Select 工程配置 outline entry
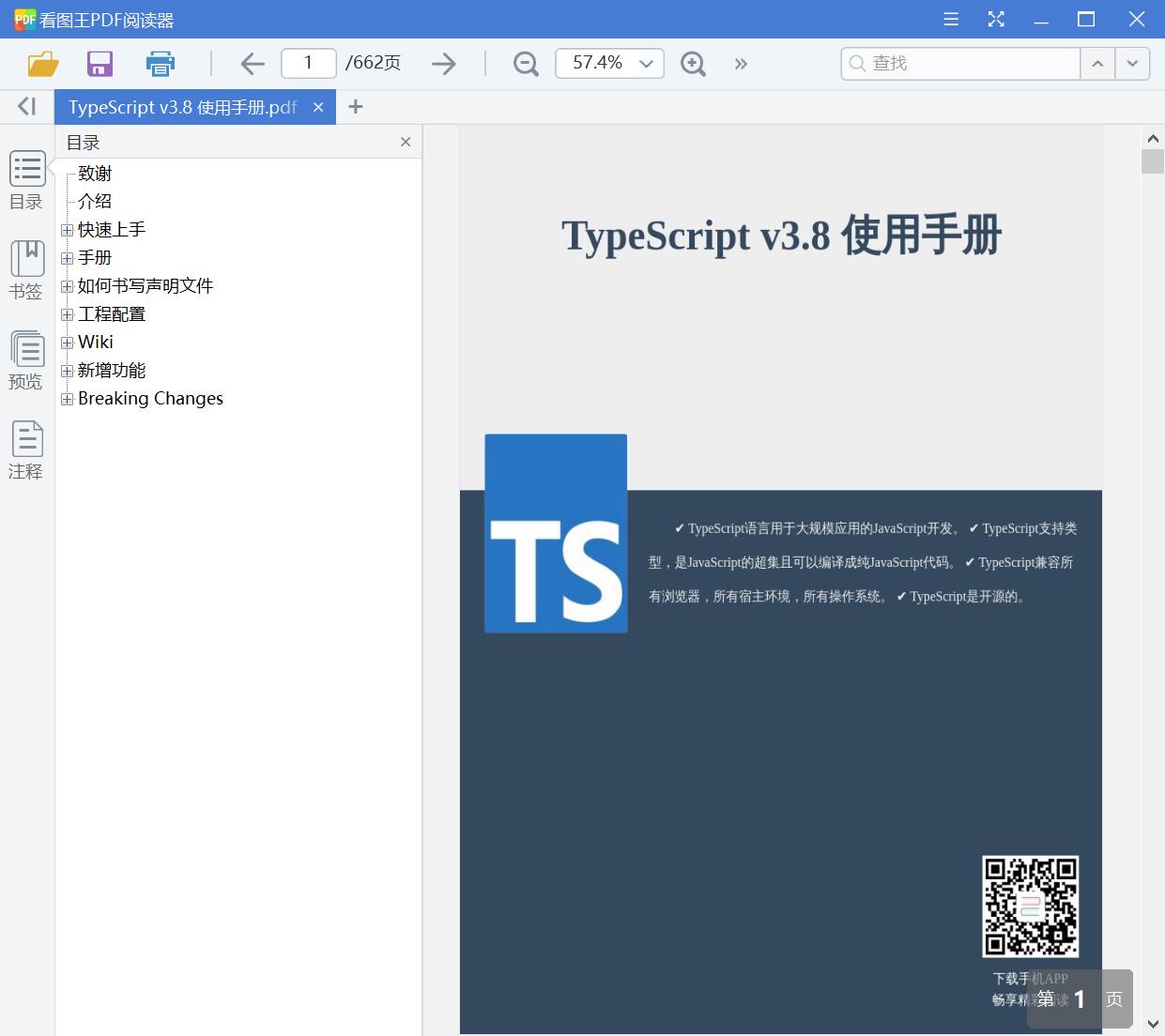This screenshot has height=1036, width=1165. click(112, 314)
